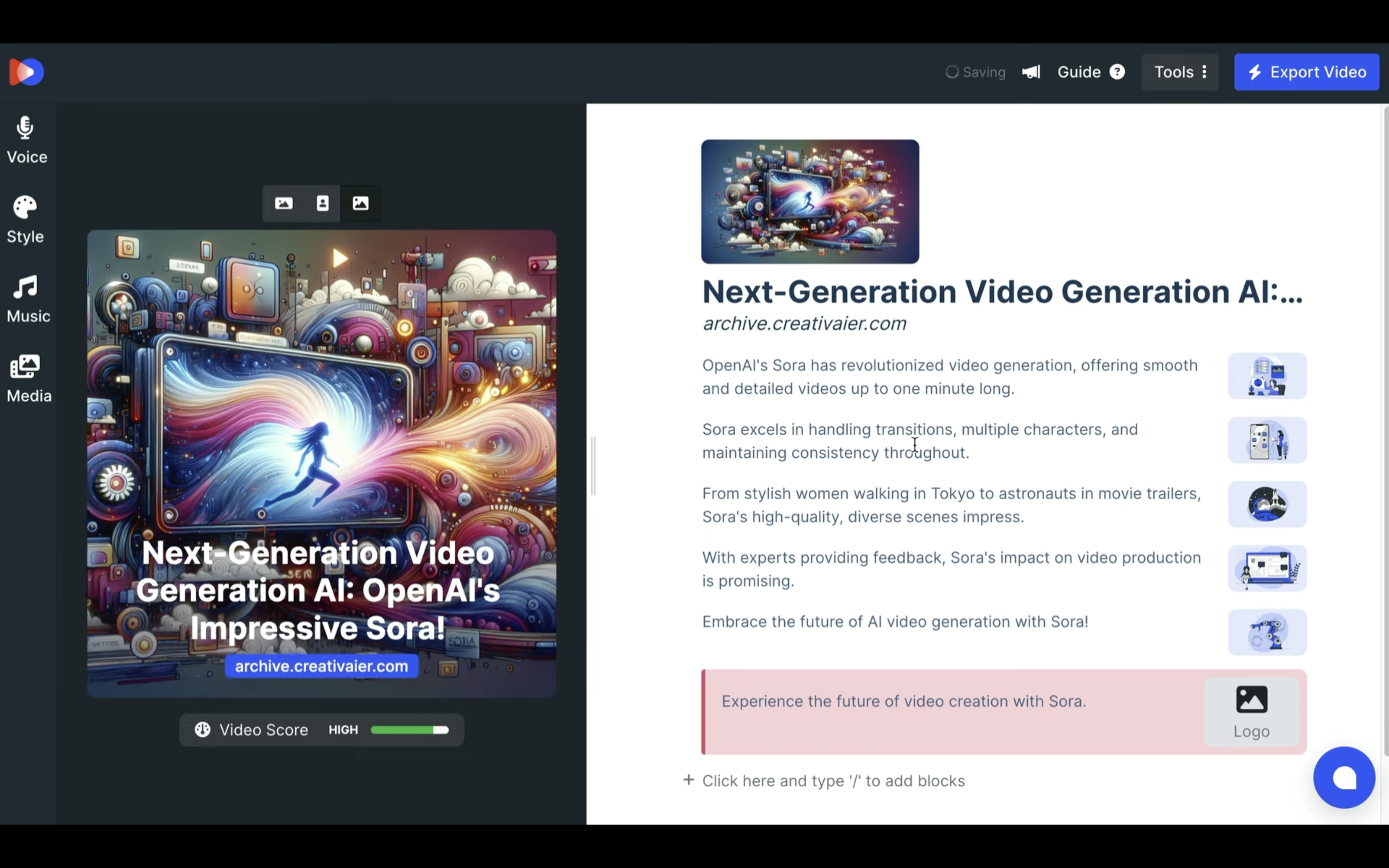The height and width of the screenshot is (868, 1389).
Task: Click Export Video button
Action: (x=1307, y=72)
